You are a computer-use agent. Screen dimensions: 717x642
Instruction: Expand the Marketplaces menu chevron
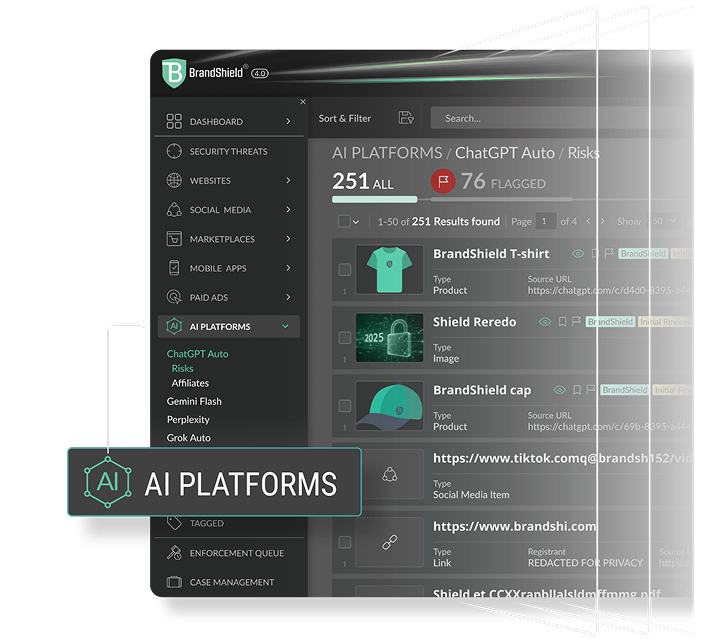coord(288,239)
